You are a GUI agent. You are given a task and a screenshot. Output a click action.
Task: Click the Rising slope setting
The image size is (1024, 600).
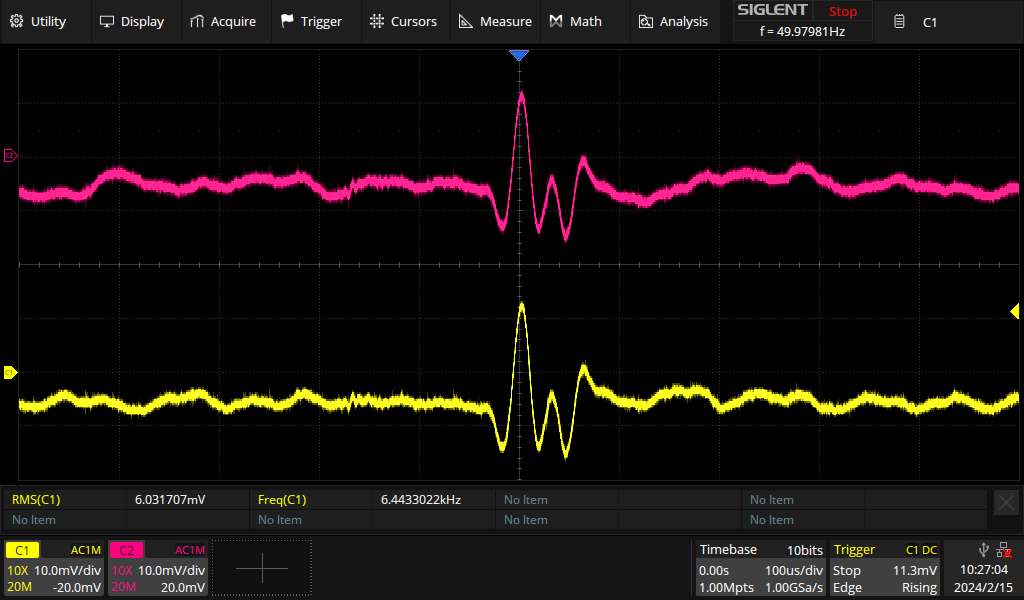coord(920,588)
